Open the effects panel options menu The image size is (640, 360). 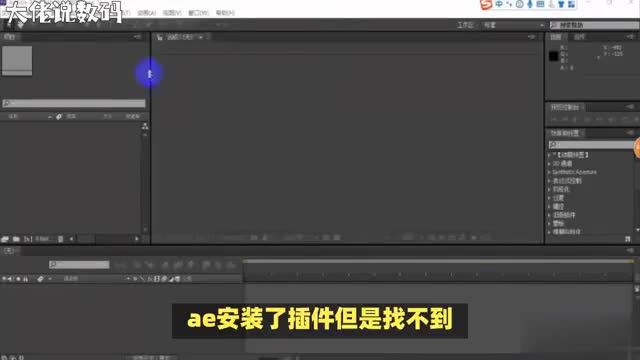[630, 133]
